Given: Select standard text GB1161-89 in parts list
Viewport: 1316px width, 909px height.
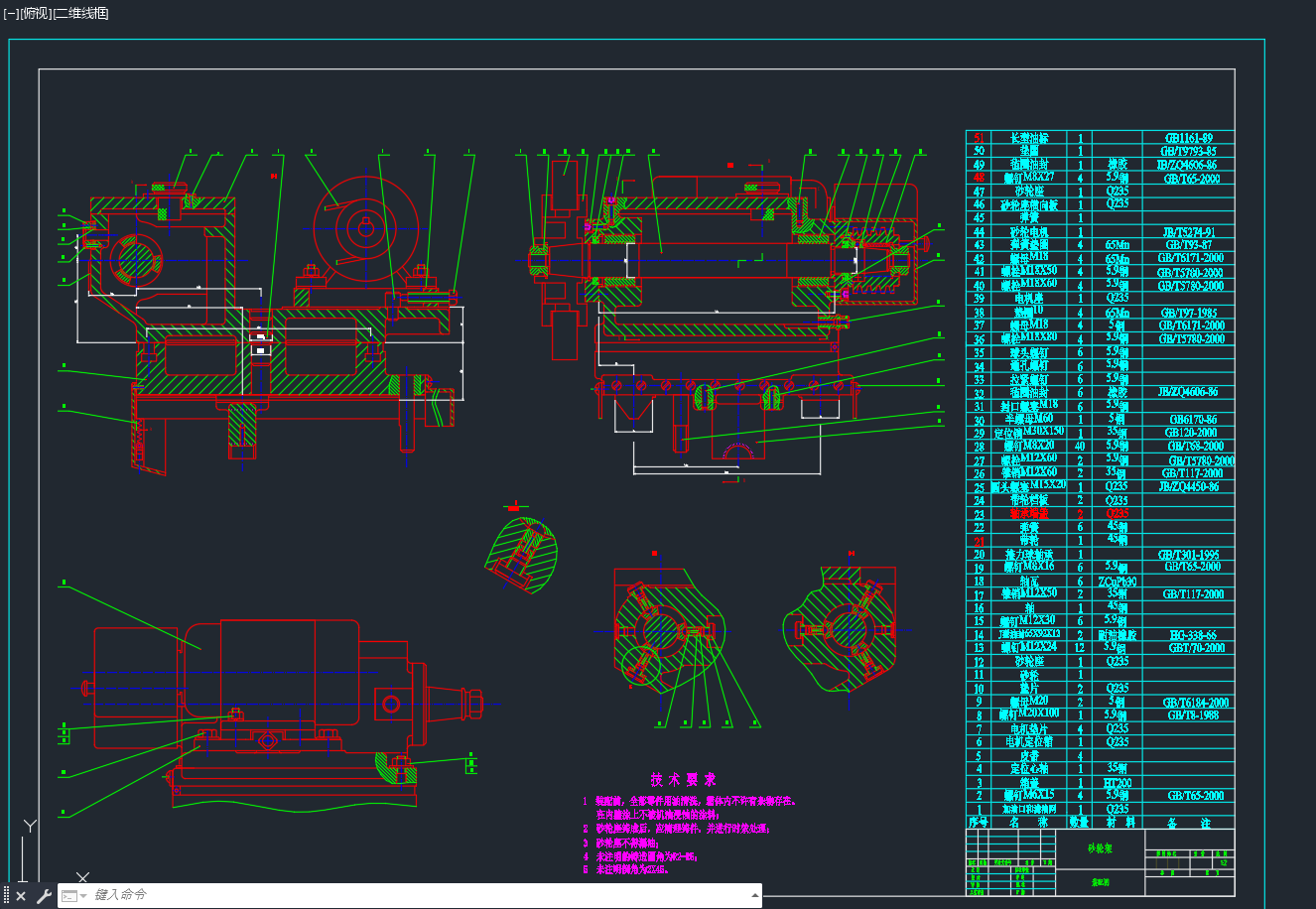Looking at the screenshot, I should coord(1188,138).
